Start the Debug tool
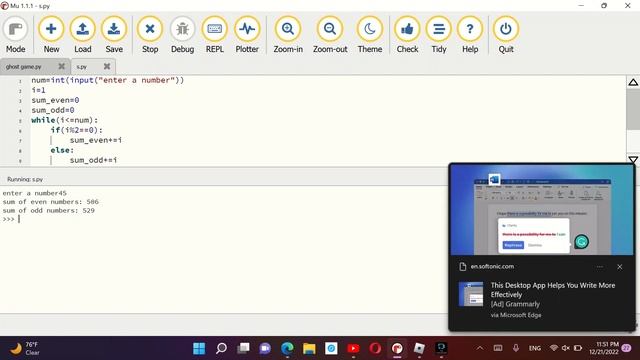Image resolution: width=640 pixels, height=360 pixels. click(x=182, y=35)
